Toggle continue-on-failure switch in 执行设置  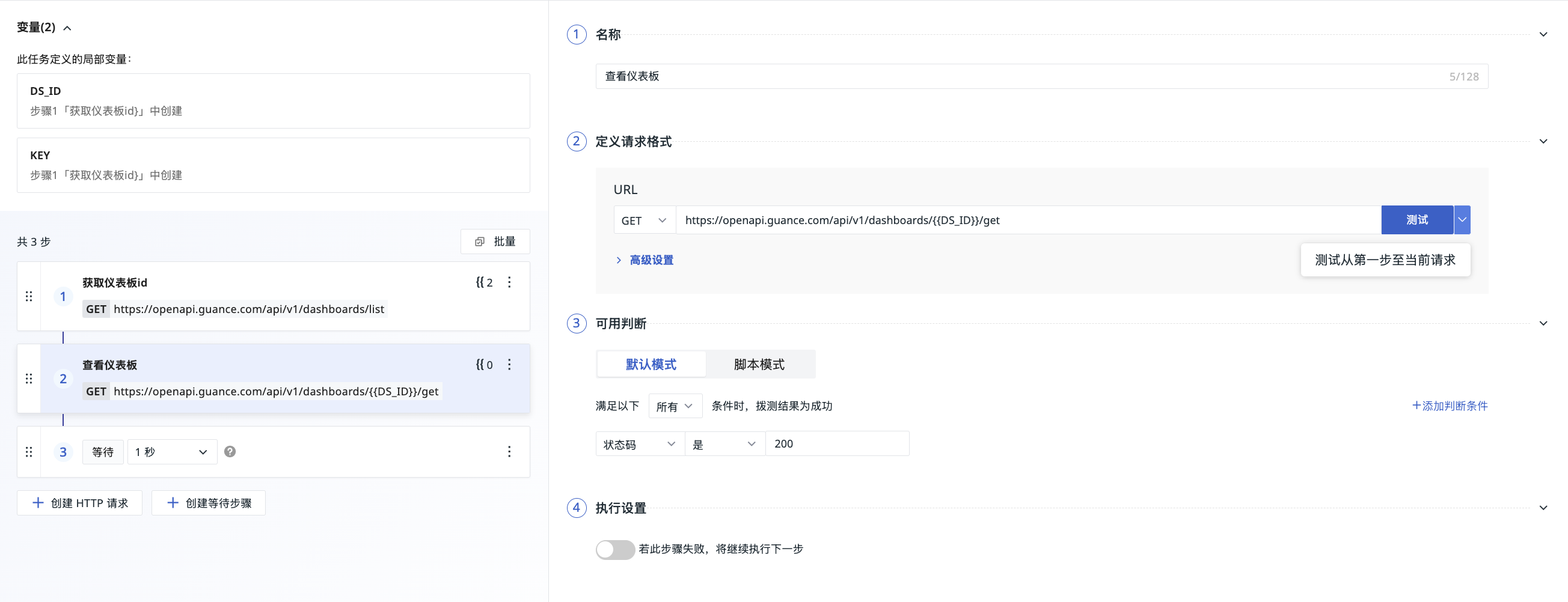[615, 549]
